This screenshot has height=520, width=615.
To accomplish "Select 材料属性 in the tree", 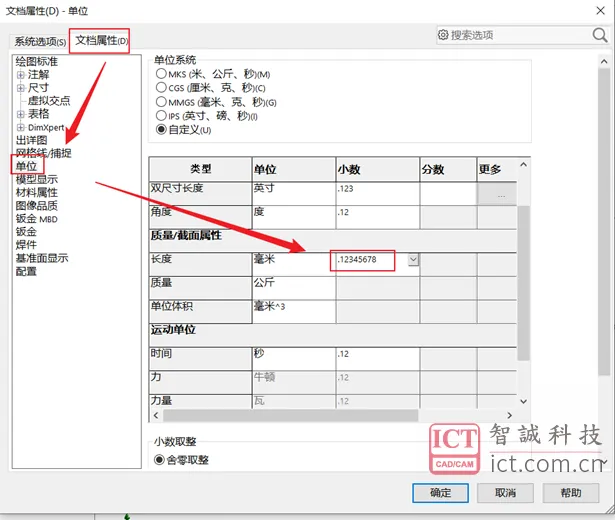I will click(36, 192).
